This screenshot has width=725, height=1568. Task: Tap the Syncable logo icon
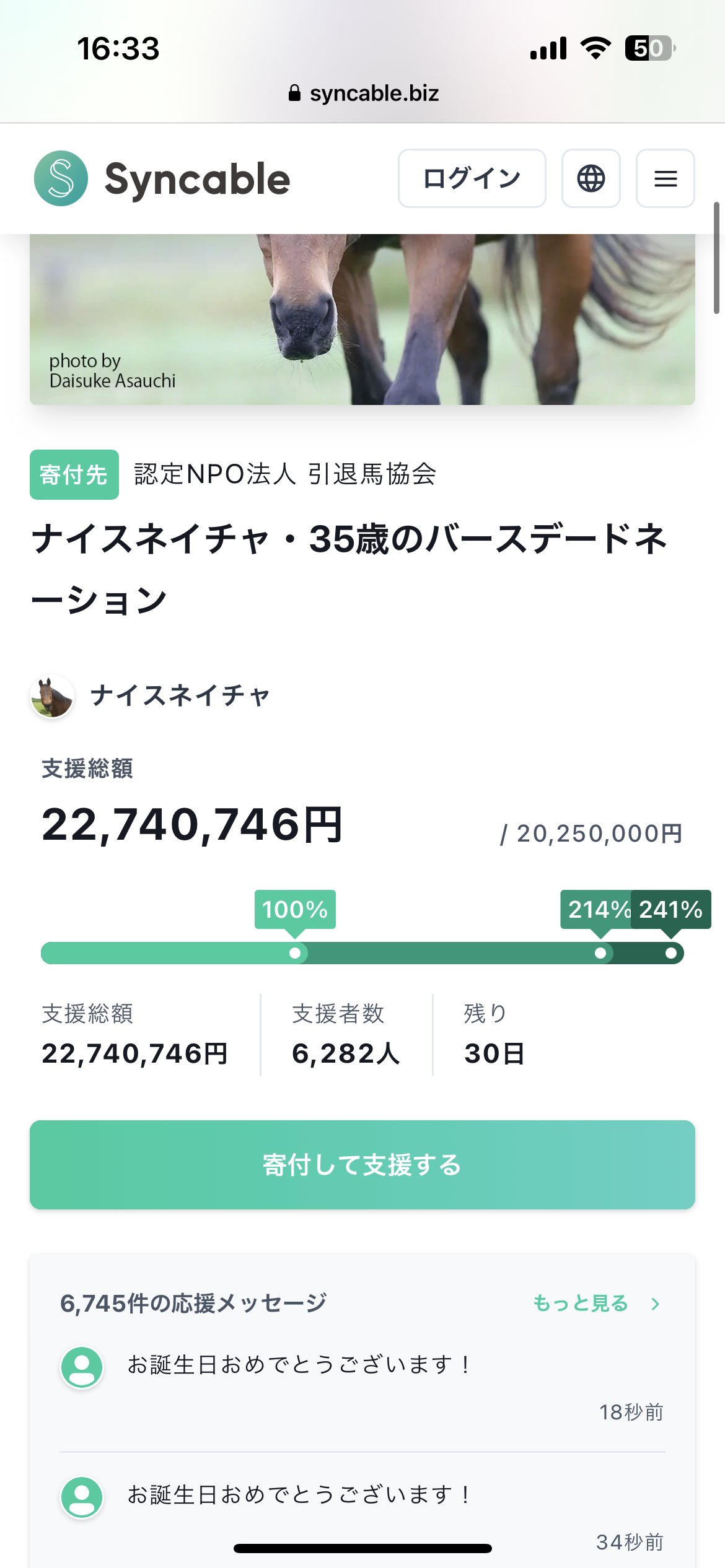pos(61,178)
